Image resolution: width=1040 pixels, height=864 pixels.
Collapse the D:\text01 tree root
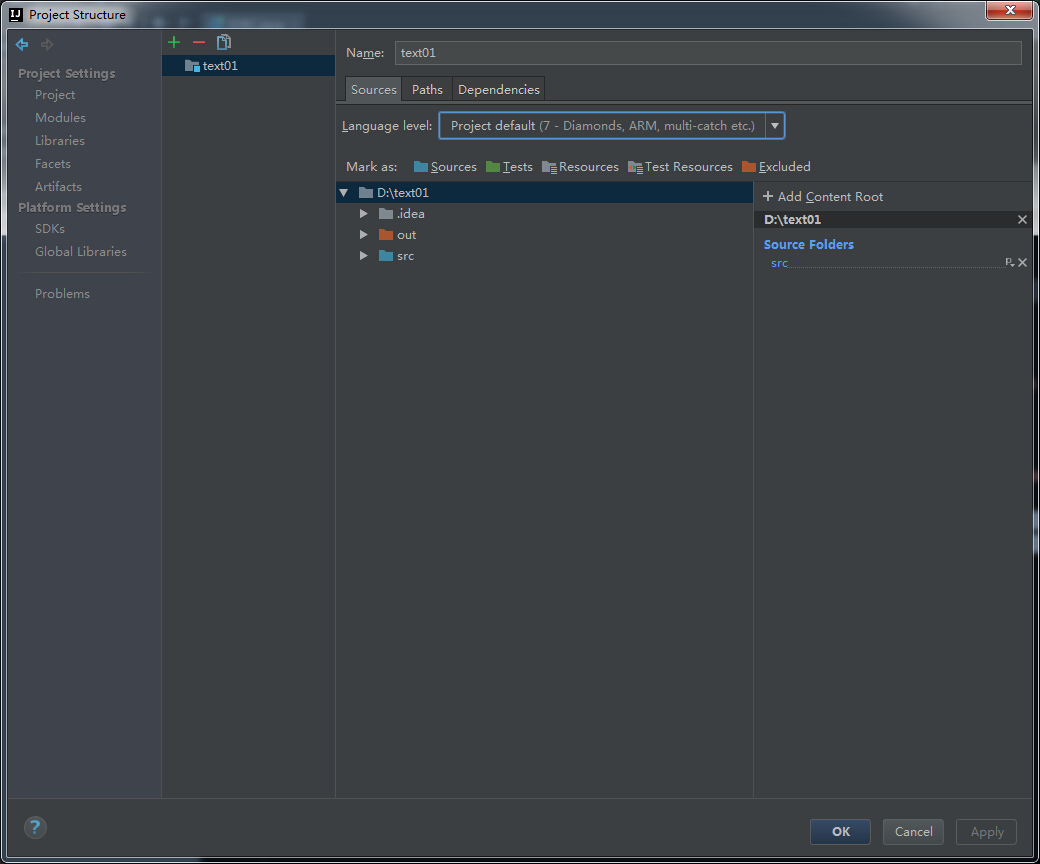344,193
